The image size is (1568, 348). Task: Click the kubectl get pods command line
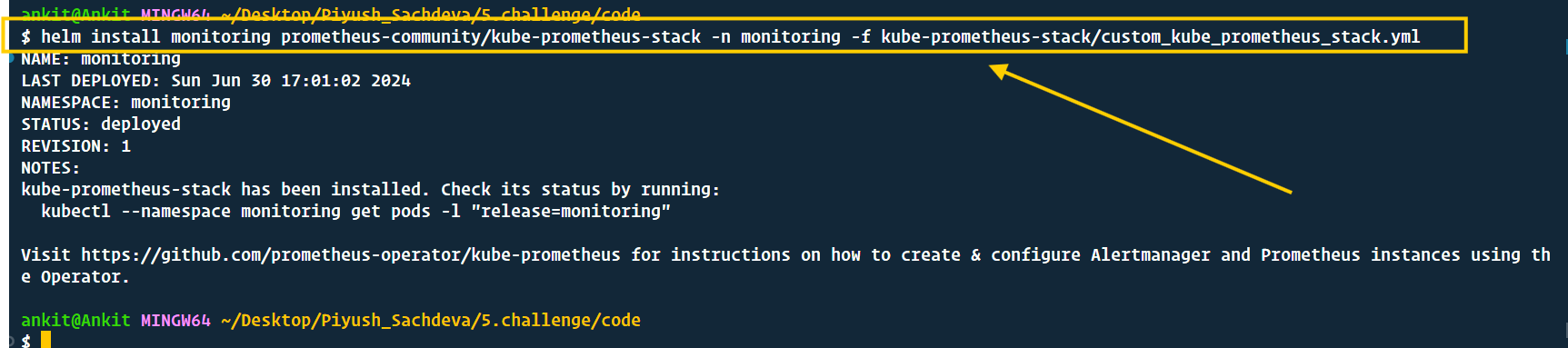point(355,212)
